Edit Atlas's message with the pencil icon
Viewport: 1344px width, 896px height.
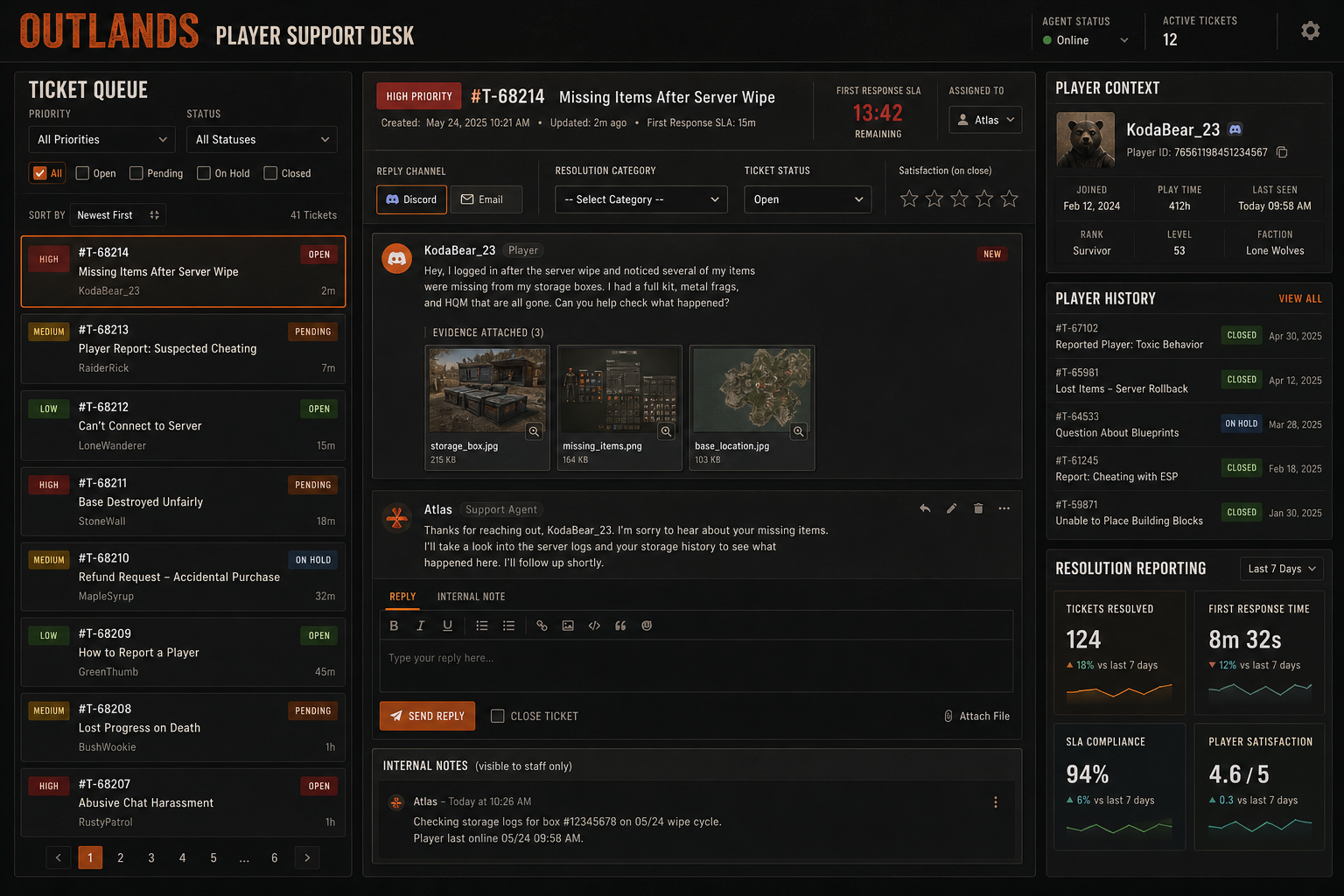click(951, 508)
